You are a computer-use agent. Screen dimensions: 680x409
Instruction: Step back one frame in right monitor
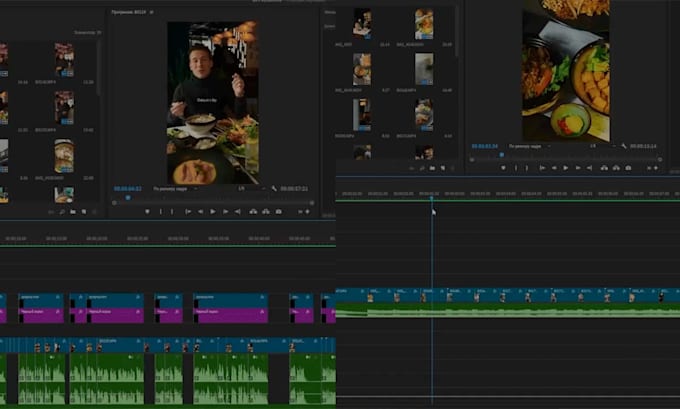click(x=554, y=168)
